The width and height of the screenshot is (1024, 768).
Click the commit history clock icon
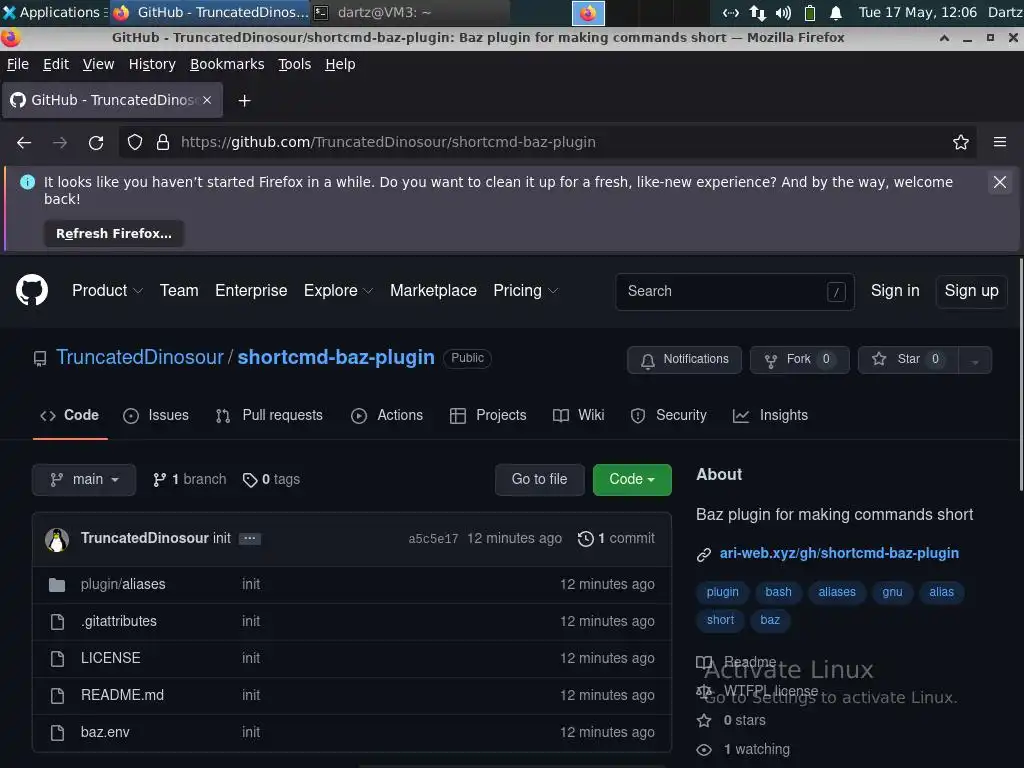tap(586, 539)
